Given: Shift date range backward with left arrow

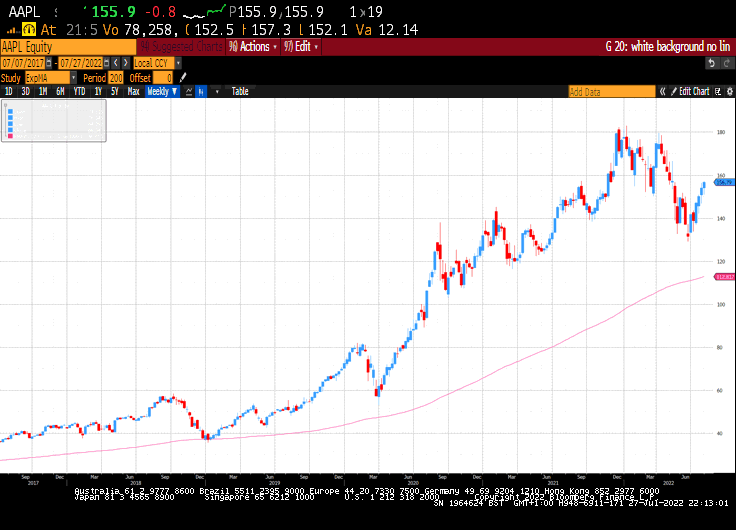Looking at the screenshot, I should 116,63.
